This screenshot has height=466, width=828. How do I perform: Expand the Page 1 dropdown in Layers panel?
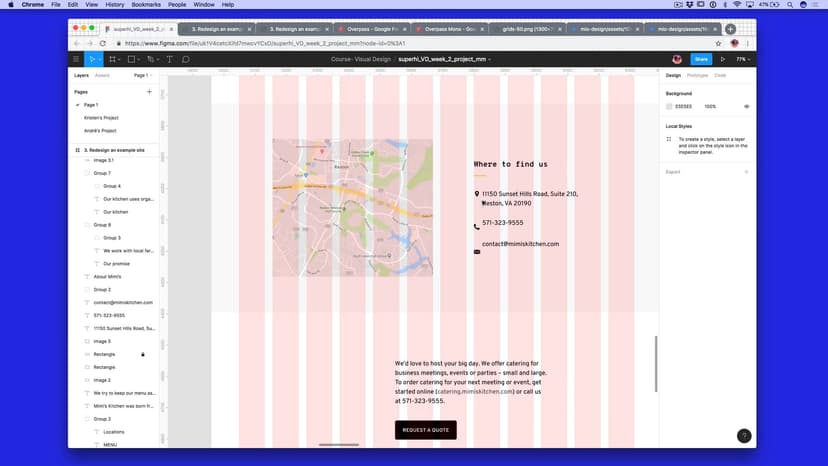coord(142,75)
